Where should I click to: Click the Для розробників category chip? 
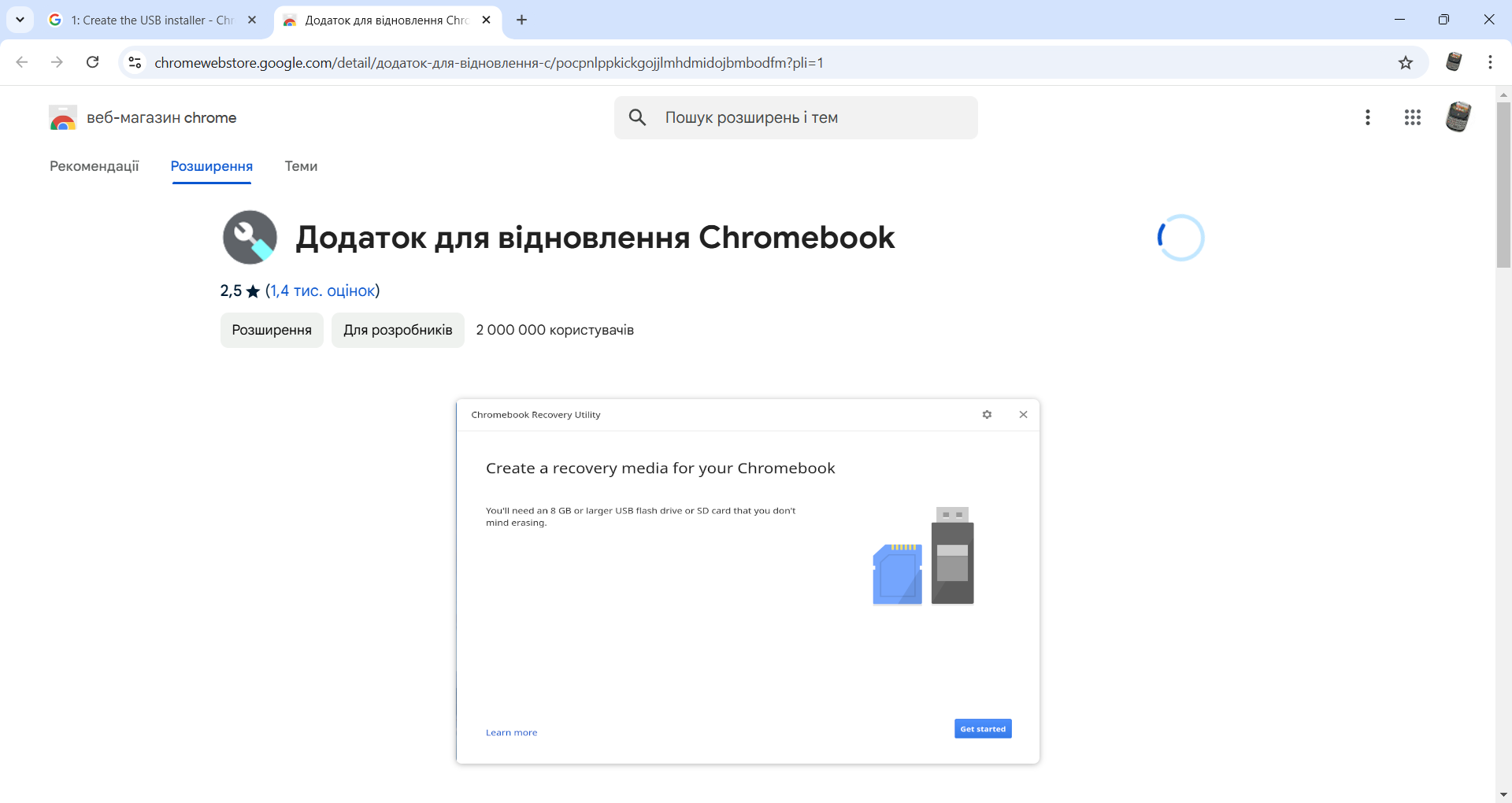click(x=398, y=330)
